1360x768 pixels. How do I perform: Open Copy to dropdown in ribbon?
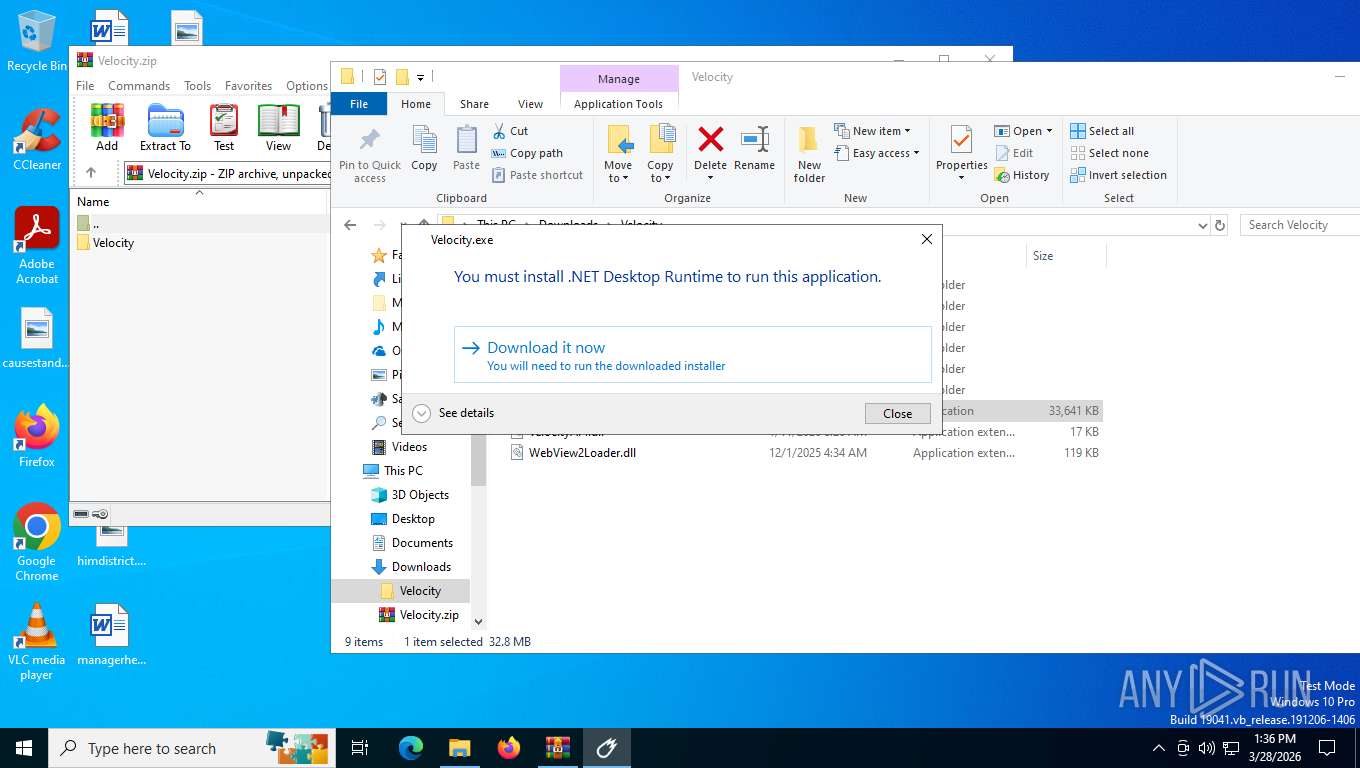coord(660,172)
